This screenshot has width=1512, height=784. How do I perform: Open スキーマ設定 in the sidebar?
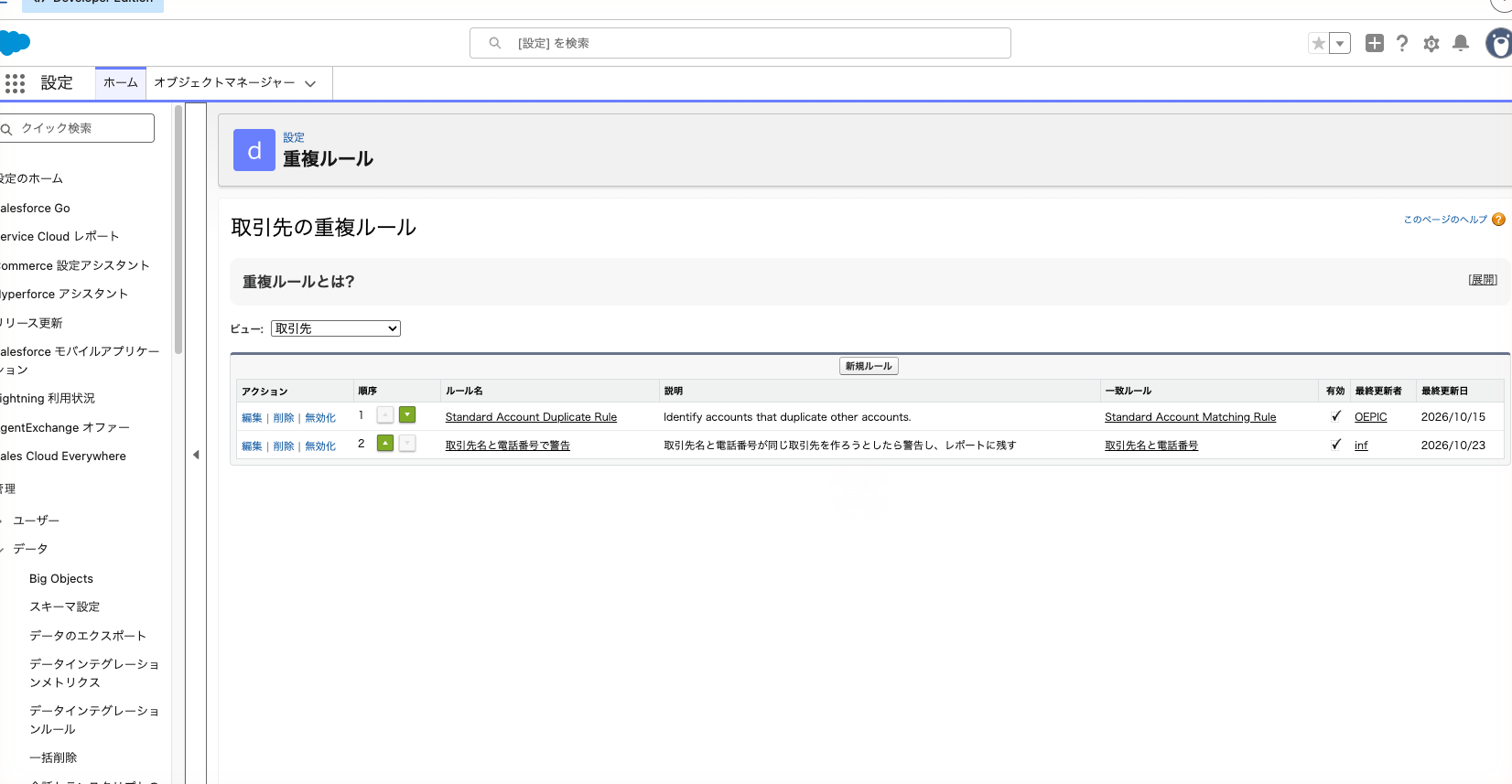tap(65, 607)
